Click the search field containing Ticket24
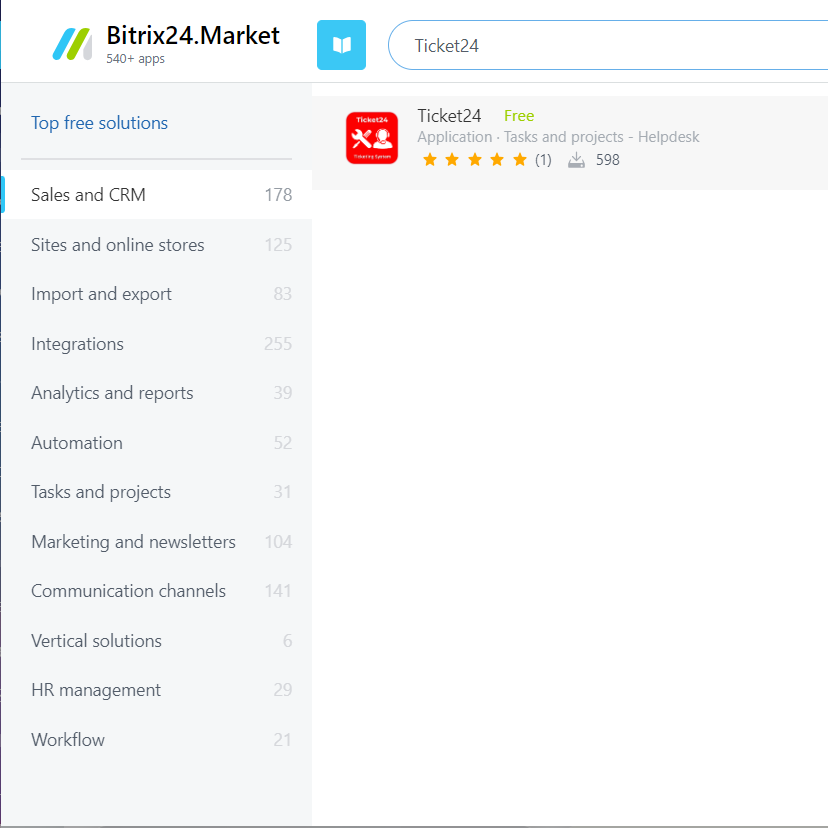The width and height of the screenshot is (828, 828). (600, 46)
